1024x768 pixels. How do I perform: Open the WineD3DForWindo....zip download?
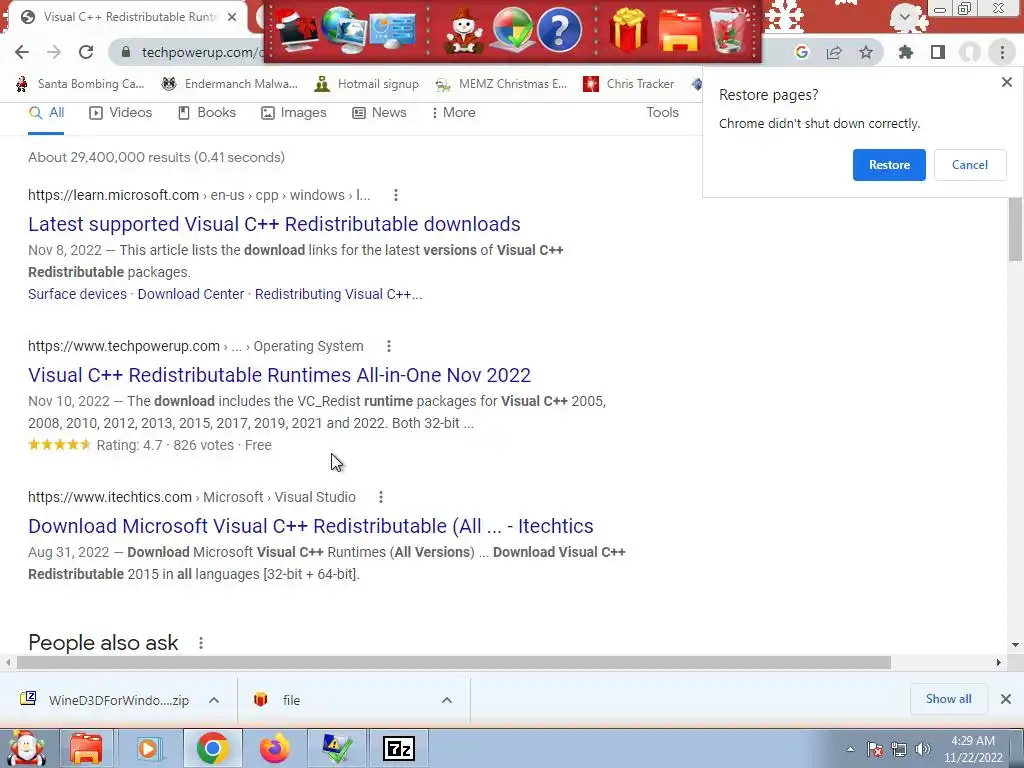[x=106, y=700]
